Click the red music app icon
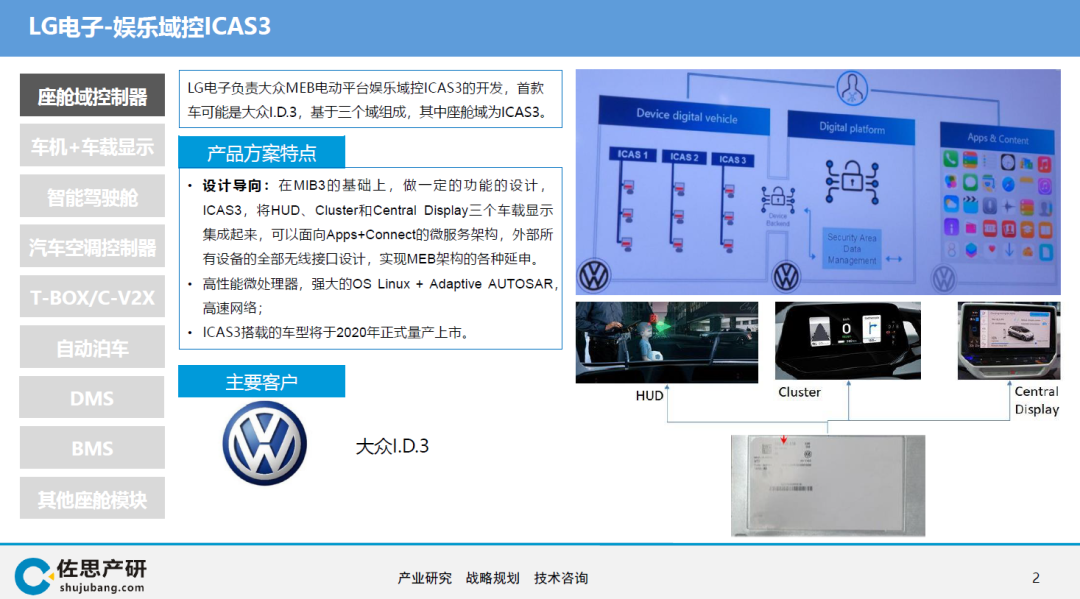1080x599 pixels. (1044, 165)
